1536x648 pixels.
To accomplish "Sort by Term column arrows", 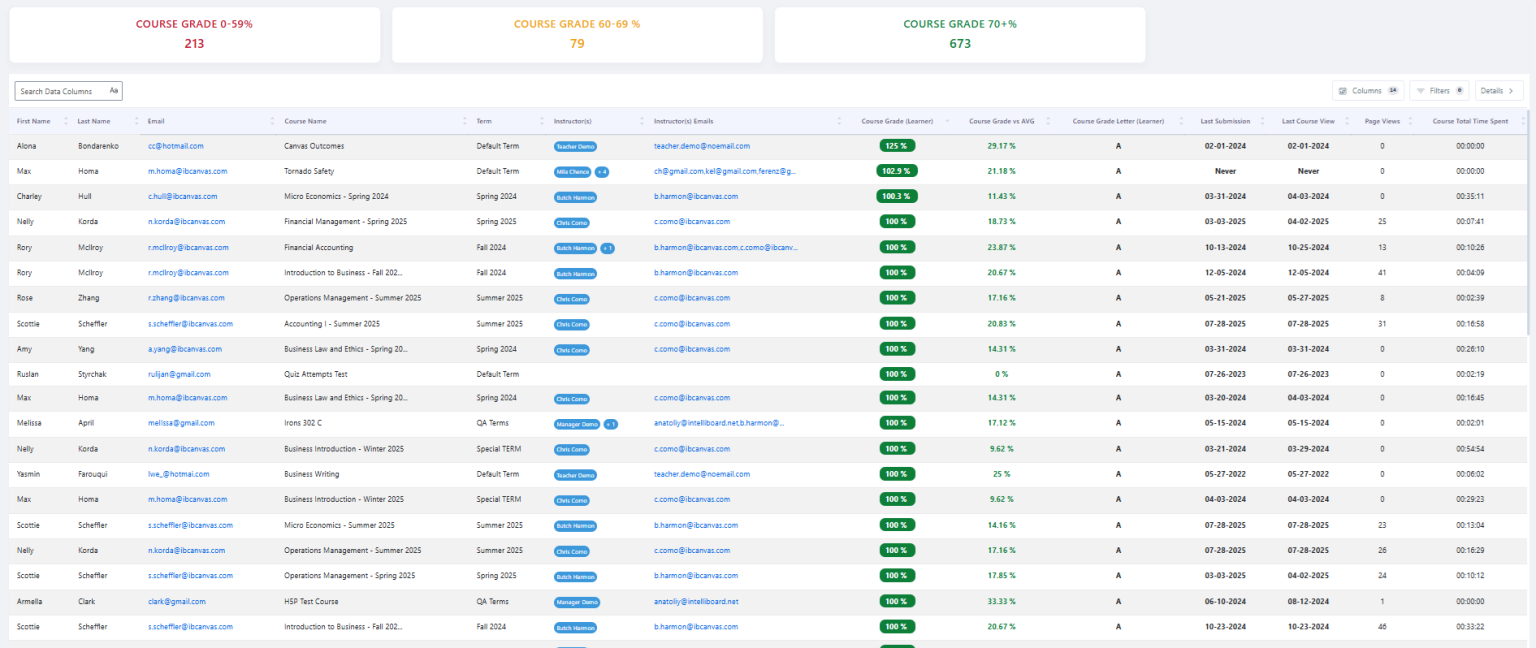I will tap(543, 121).
